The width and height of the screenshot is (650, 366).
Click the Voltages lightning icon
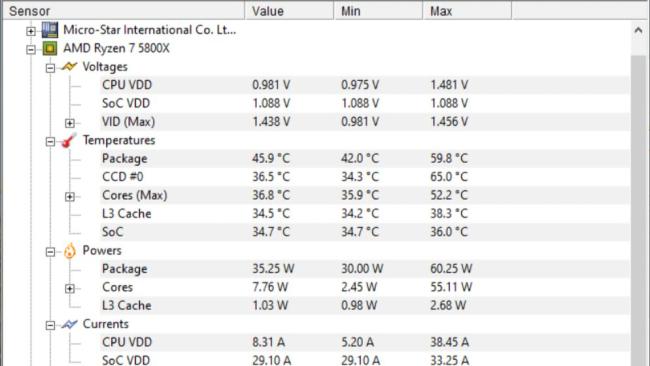[69, 66]
